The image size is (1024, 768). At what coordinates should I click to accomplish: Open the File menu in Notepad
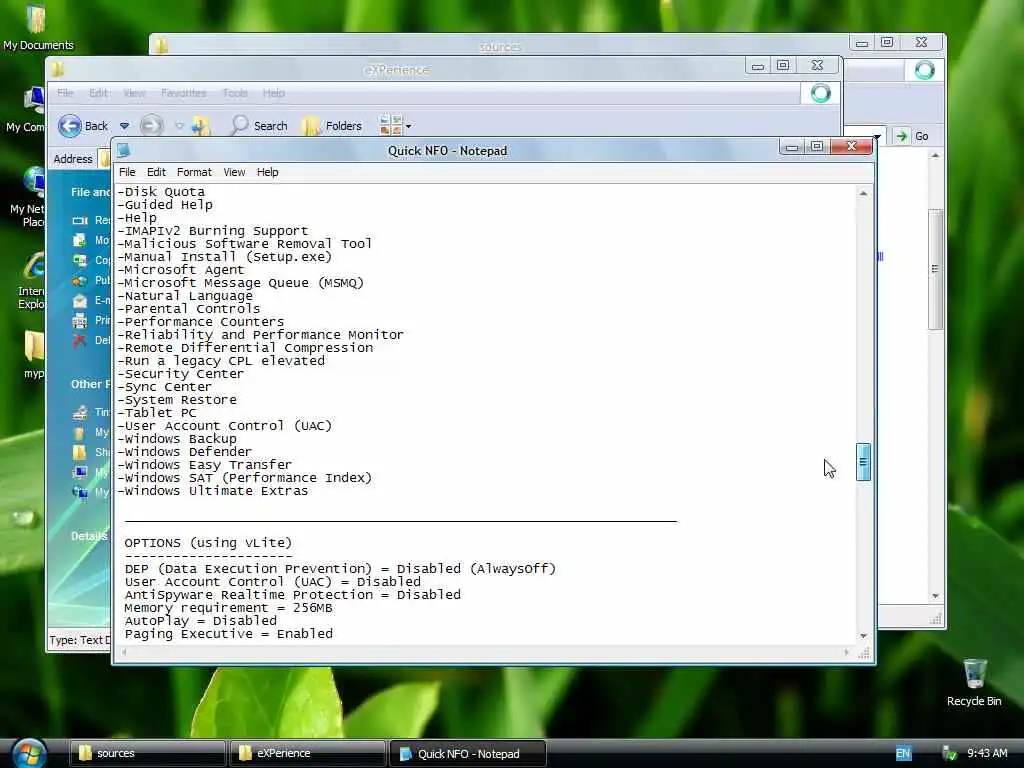[x=127, y=172]
